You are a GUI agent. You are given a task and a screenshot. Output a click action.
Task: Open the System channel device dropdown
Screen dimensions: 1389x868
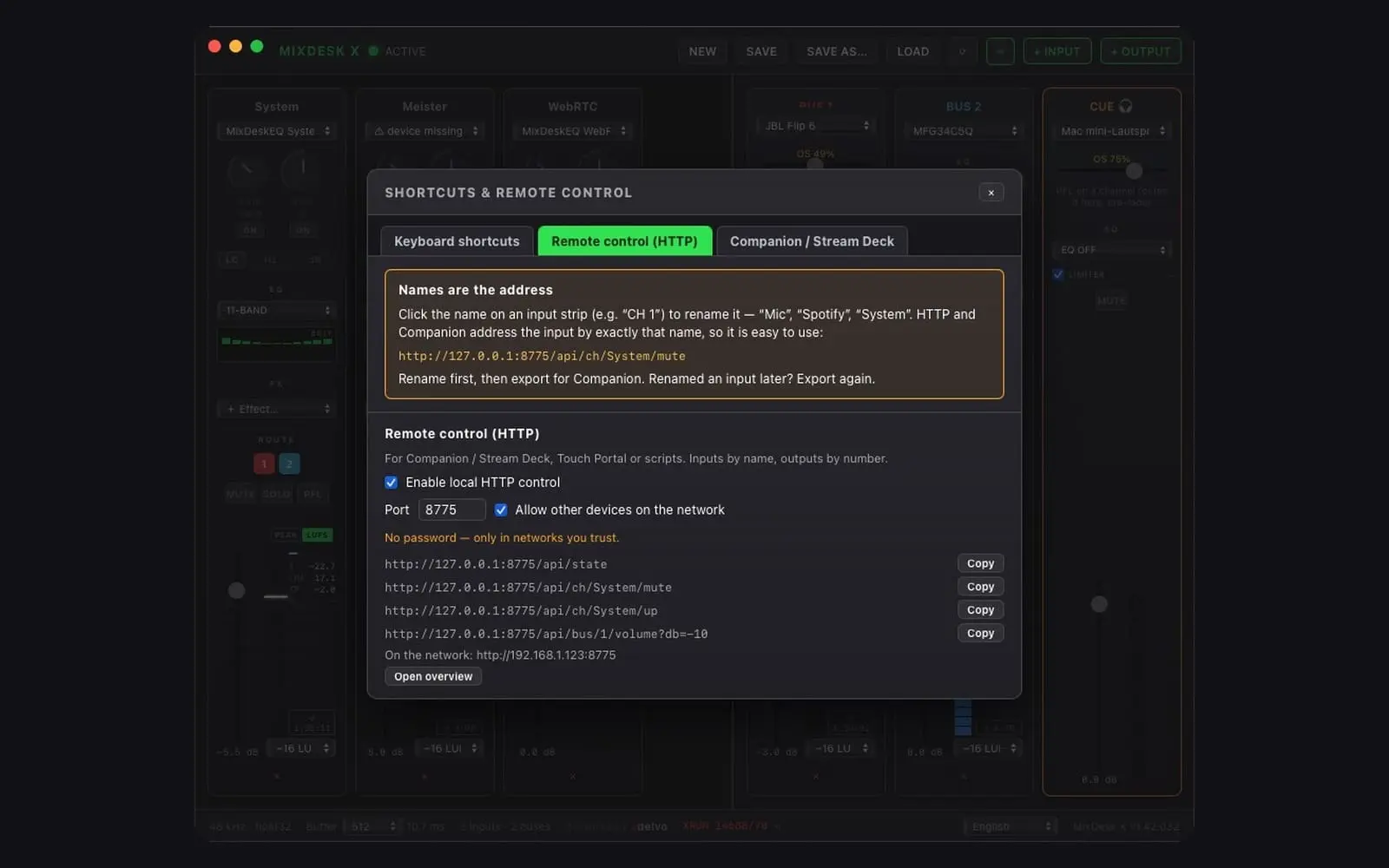(x=277, y=131)
